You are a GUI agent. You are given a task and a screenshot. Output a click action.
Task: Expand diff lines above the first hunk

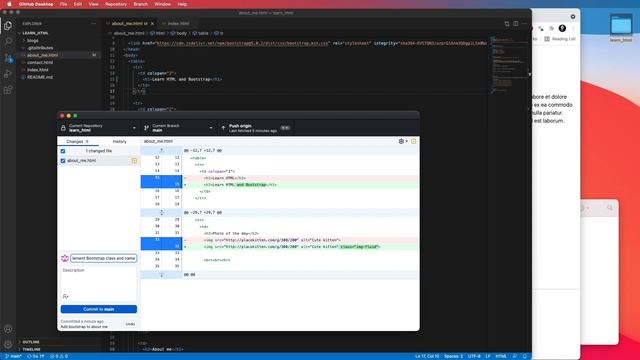pyautogui.click(x=161, y=151)
